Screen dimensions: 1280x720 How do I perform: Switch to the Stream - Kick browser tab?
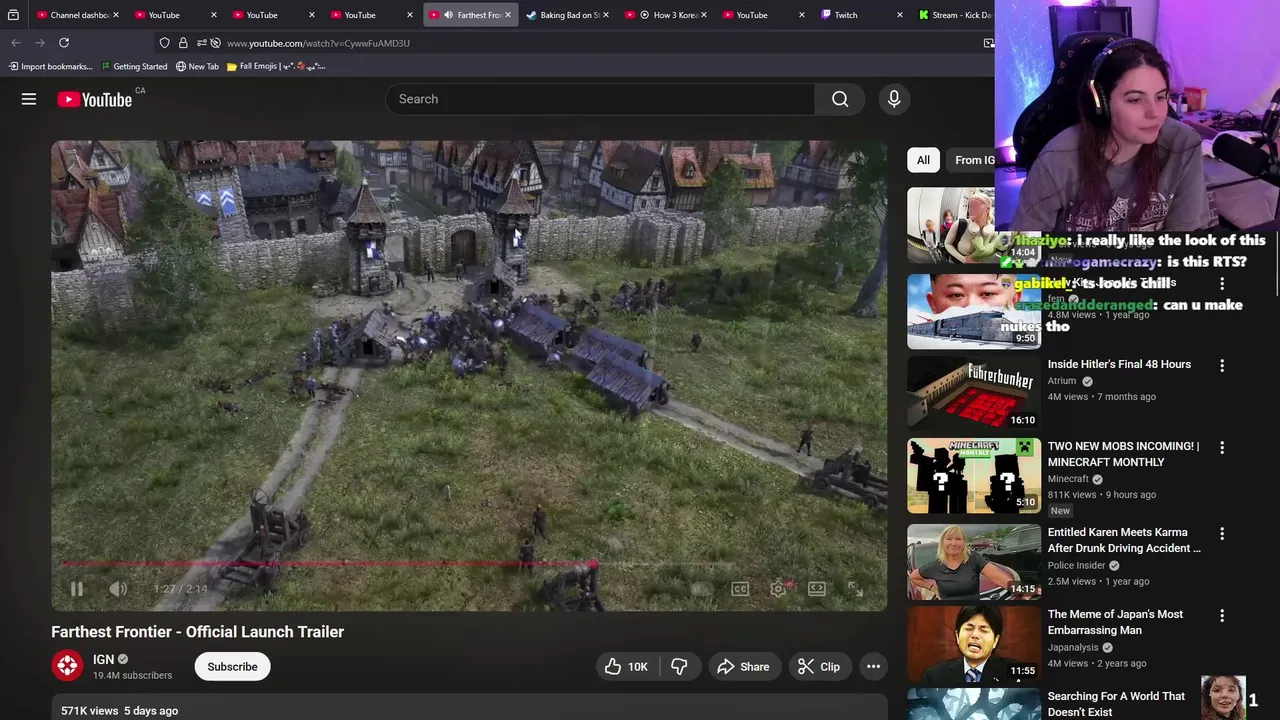point(955,15)
